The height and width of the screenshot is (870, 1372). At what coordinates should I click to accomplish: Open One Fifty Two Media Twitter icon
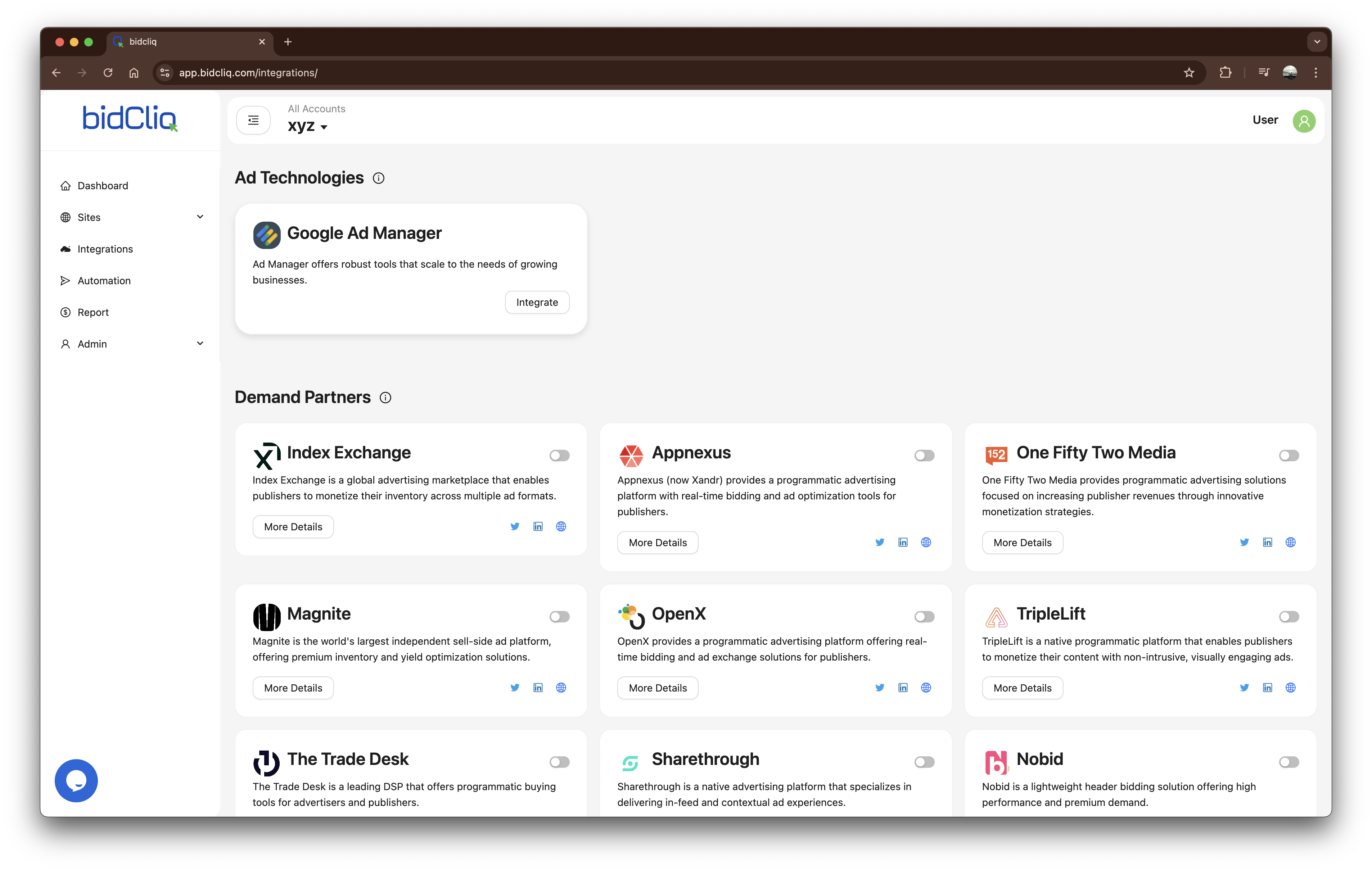coord(1244,542)
